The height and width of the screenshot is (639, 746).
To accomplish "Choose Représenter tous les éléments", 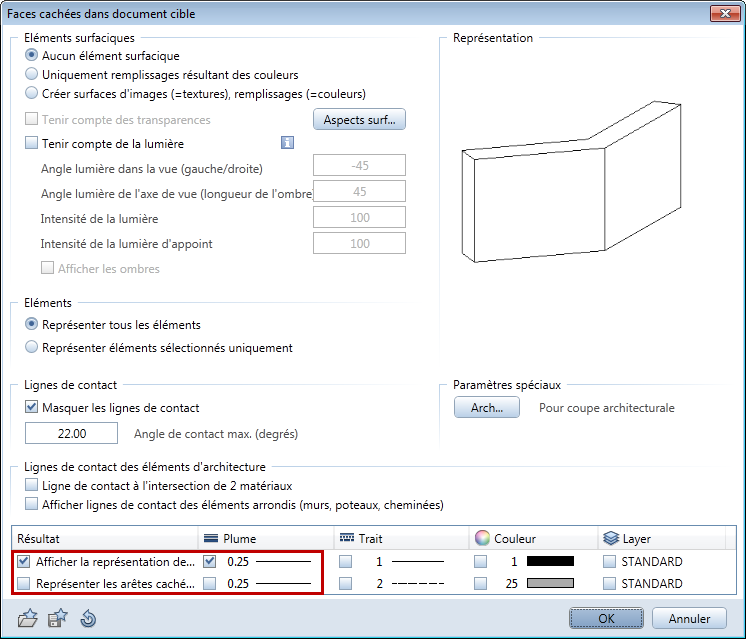I will point(31,324).
